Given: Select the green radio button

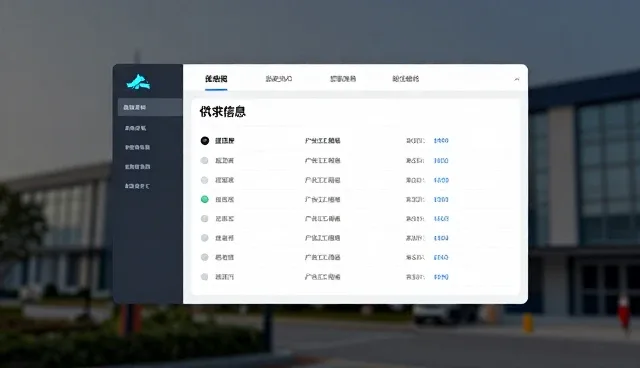Looking at the screenshot, I should pyautogui.click(x=204, y=199).
